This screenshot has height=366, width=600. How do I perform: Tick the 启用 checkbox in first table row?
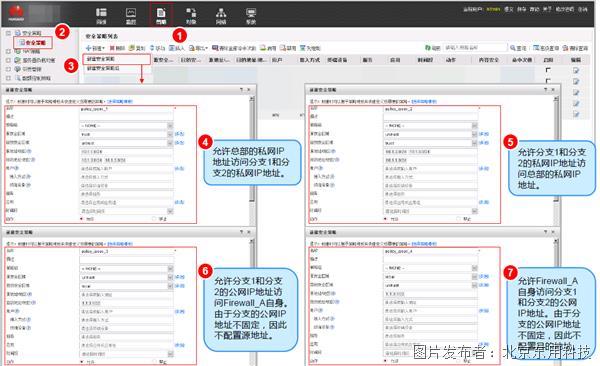coord(548,70)
